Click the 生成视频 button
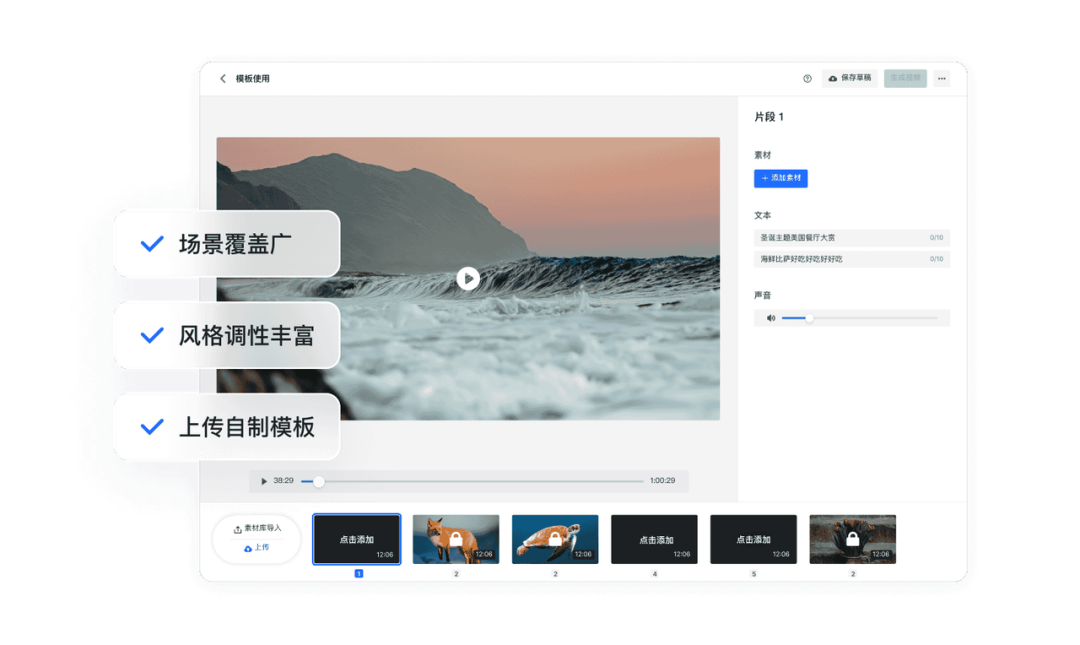 [x=905, y=79]
